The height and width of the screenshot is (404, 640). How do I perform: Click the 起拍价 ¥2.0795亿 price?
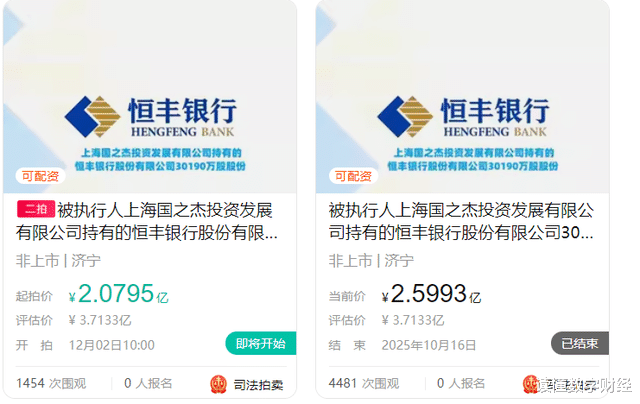(118, 294)
